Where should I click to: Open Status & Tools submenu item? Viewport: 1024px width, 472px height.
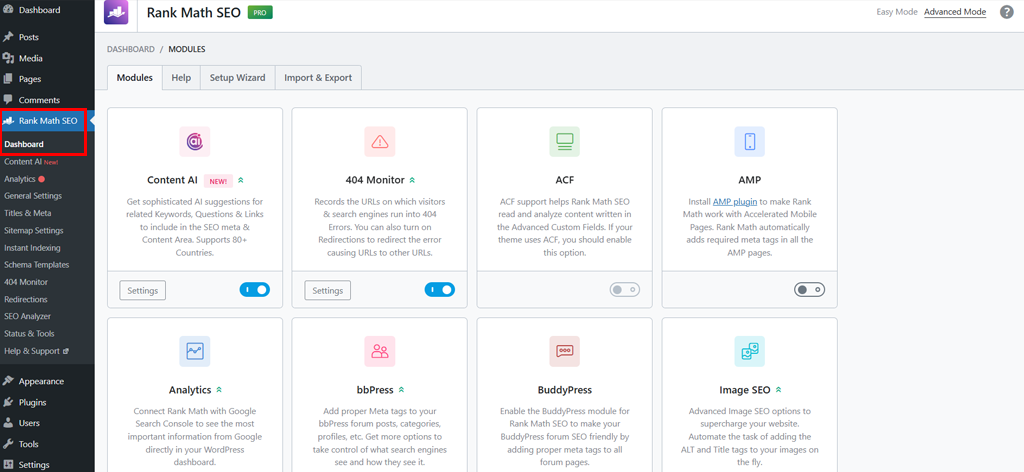(x=29, y=334)
